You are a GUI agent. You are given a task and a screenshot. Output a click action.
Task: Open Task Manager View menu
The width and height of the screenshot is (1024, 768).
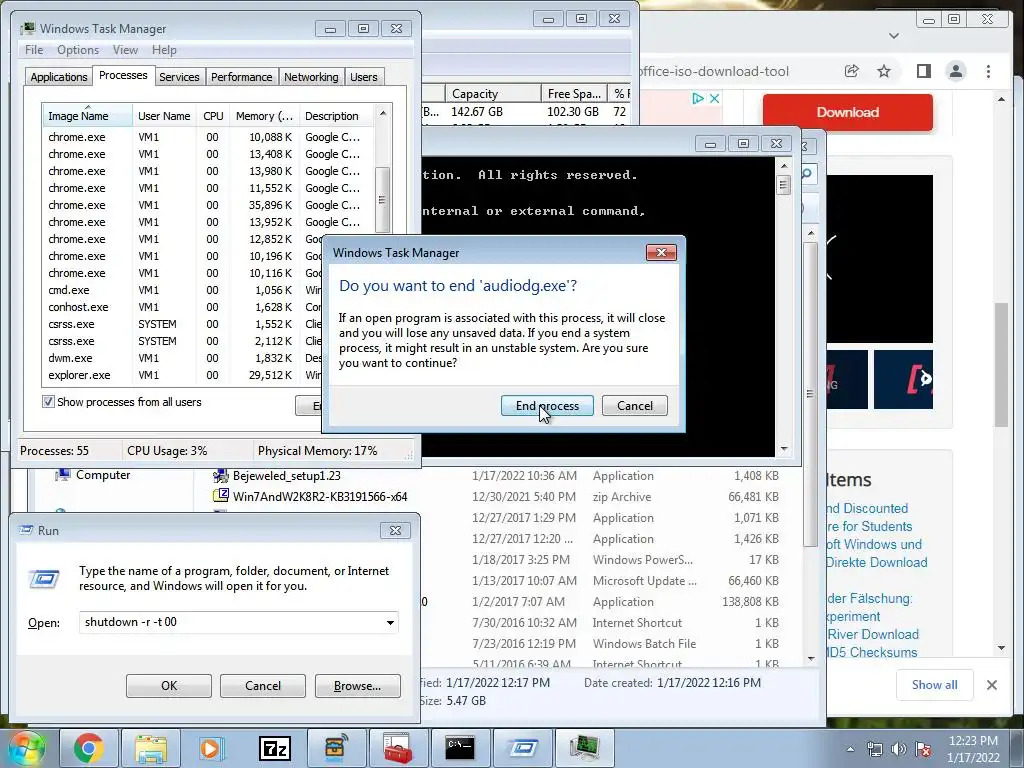125,50
